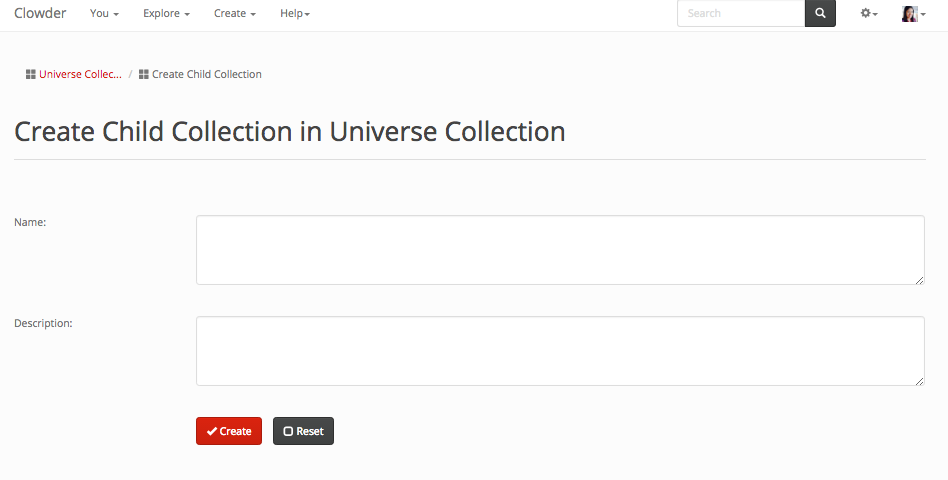
Task: Focus the Search text box
Action: click(741, 14)
